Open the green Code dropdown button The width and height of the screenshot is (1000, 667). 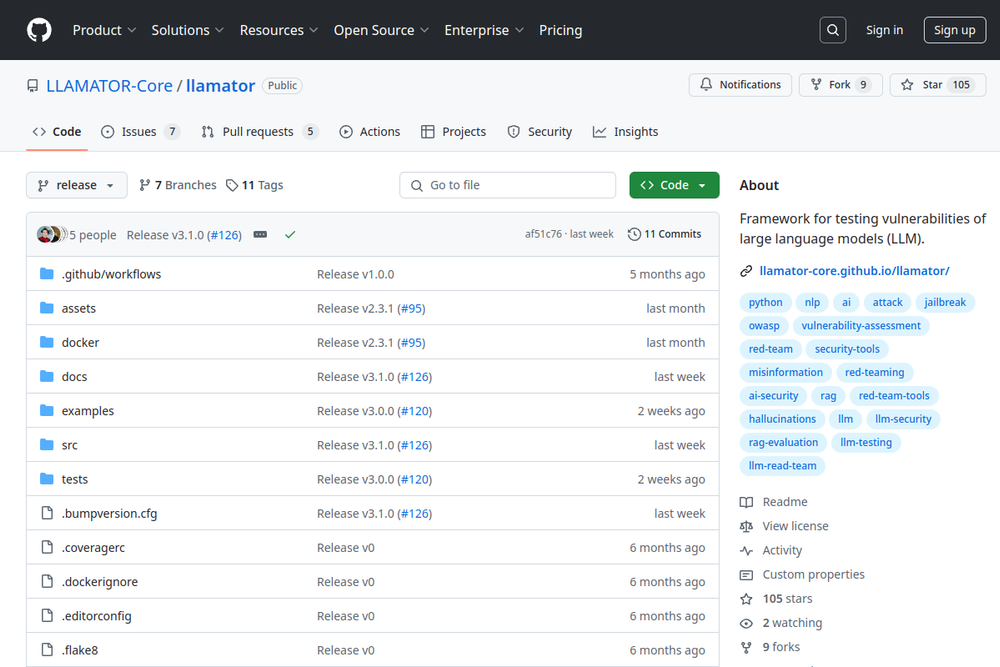[x=674, y=185]
